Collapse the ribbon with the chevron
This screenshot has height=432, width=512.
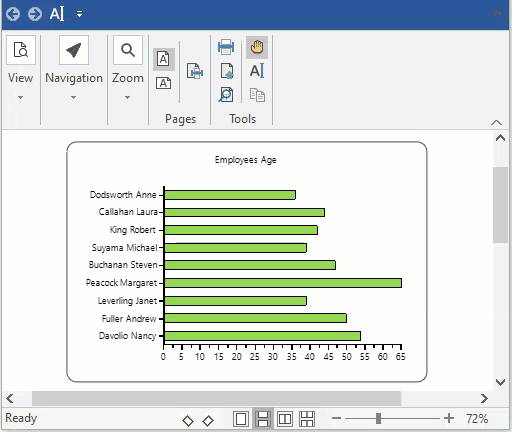point(496,123)
